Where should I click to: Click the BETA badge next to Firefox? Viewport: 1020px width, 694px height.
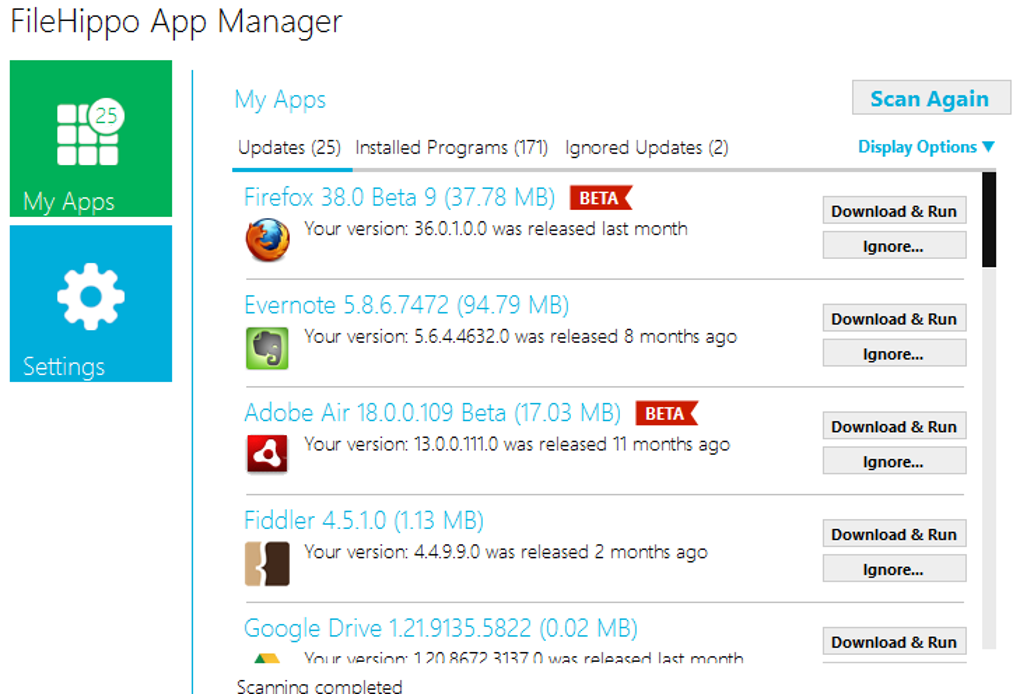click(600, 198)
